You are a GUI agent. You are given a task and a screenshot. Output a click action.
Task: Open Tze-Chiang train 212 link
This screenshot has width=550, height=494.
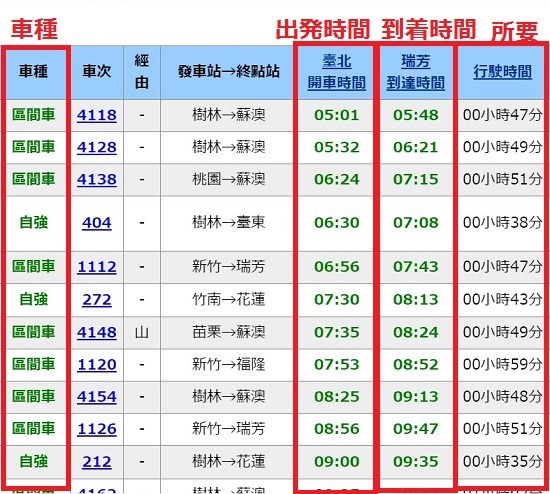click(97, 462)
